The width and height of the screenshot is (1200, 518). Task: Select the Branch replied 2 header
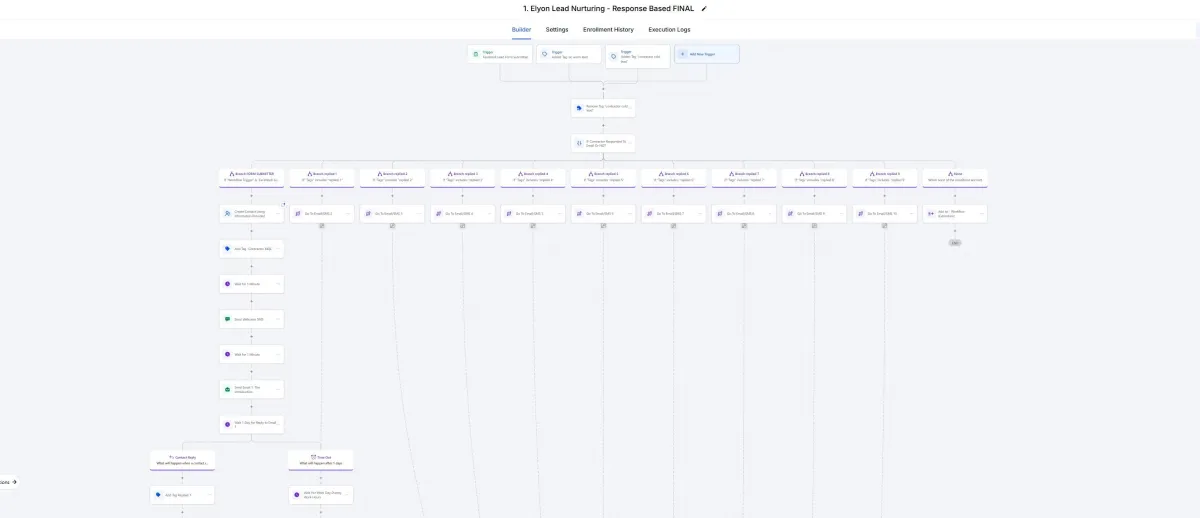392,176
